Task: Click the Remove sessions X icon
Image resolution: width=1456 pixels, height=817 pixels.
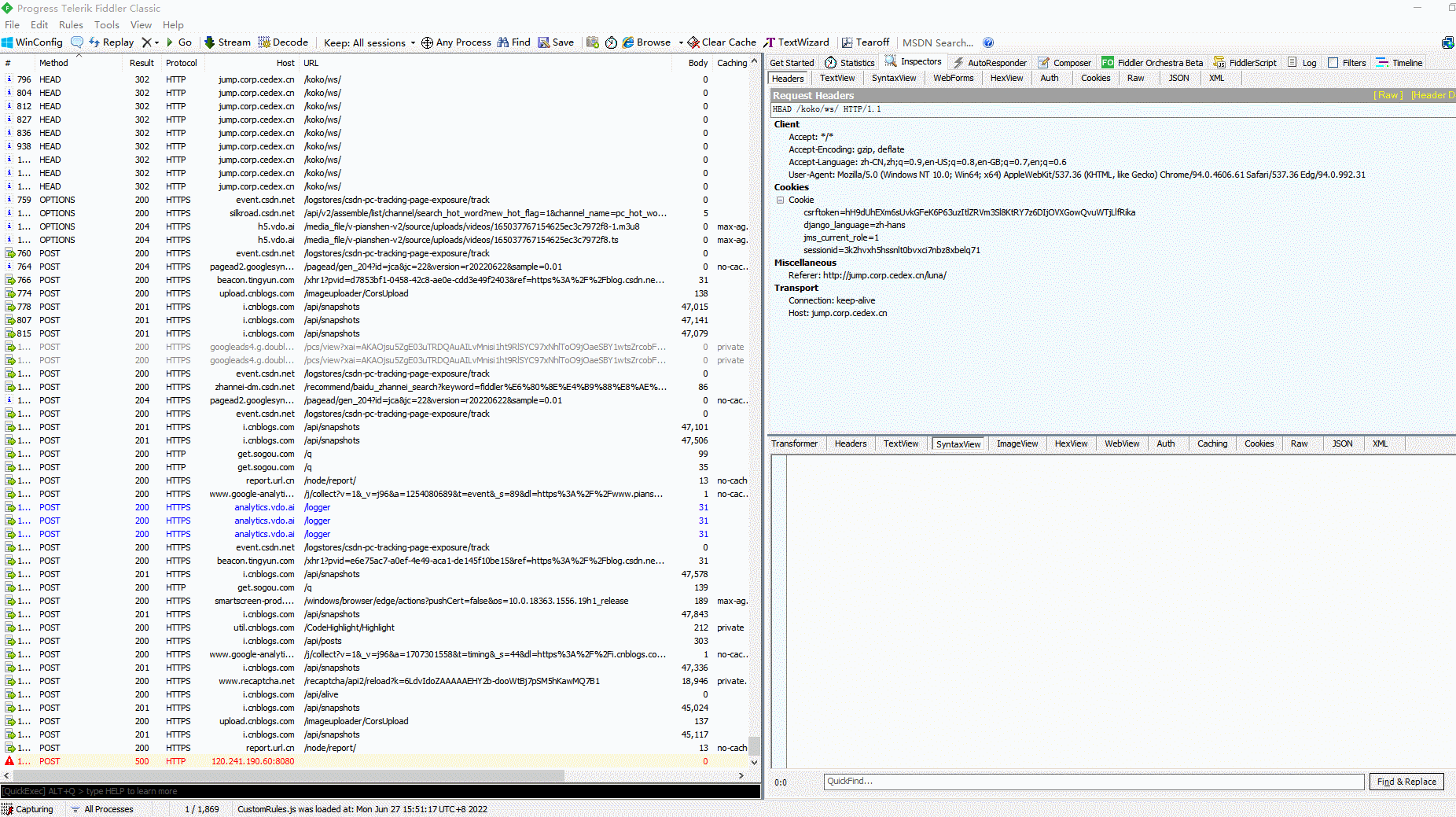Action: click(146, 42)
